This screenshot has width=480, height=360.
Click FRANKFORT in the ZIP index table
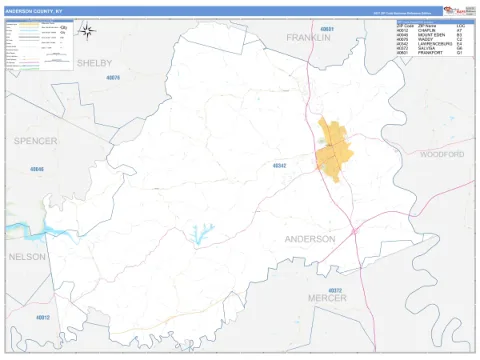pyautogui.click(x=430, y=53)
